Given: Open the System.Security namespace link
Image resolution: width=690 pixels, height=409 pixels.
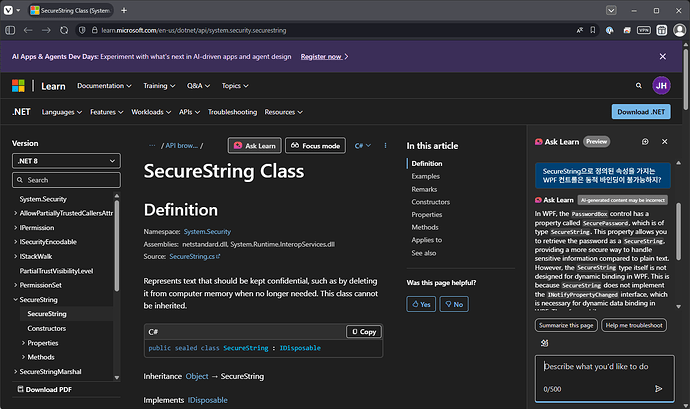Looking at the screenshot, I should (x=207, y=231).
